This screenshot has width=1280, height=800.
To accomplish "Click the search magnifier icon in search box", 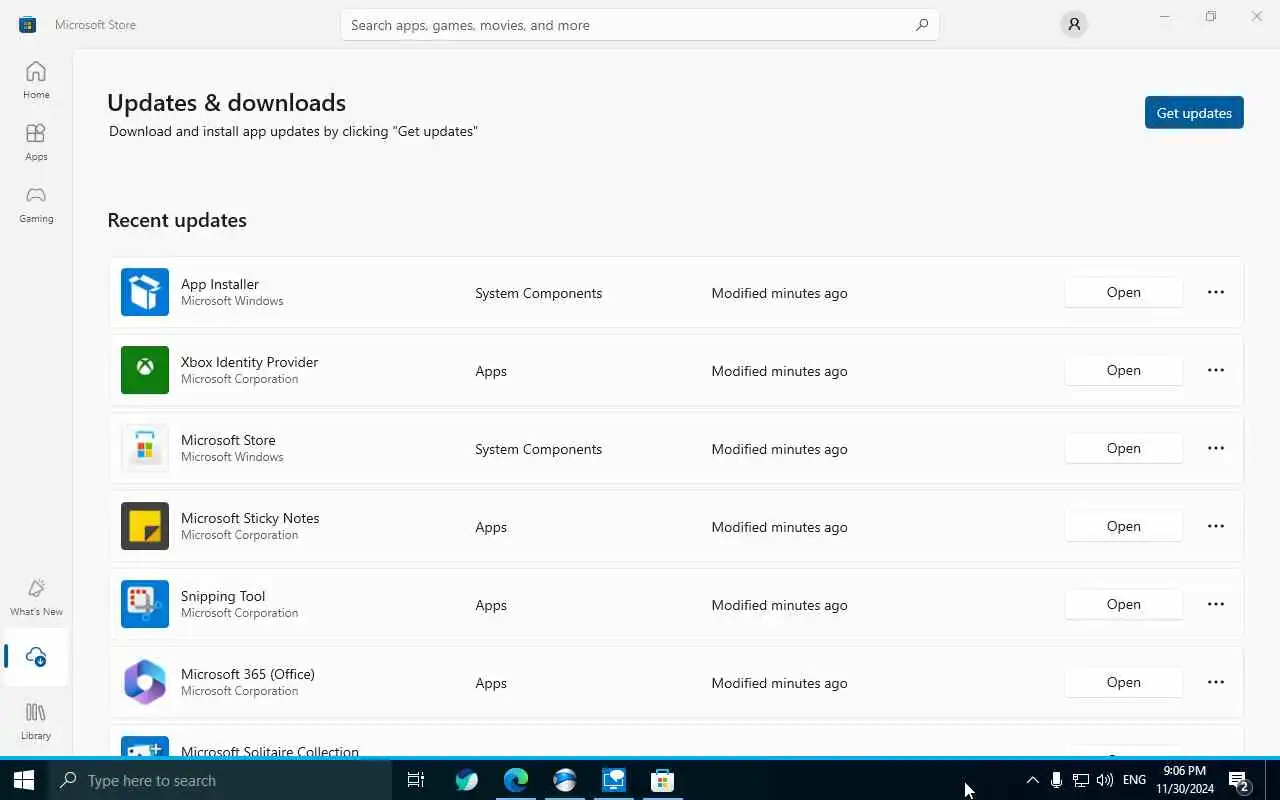I will (x=921, y=25).
